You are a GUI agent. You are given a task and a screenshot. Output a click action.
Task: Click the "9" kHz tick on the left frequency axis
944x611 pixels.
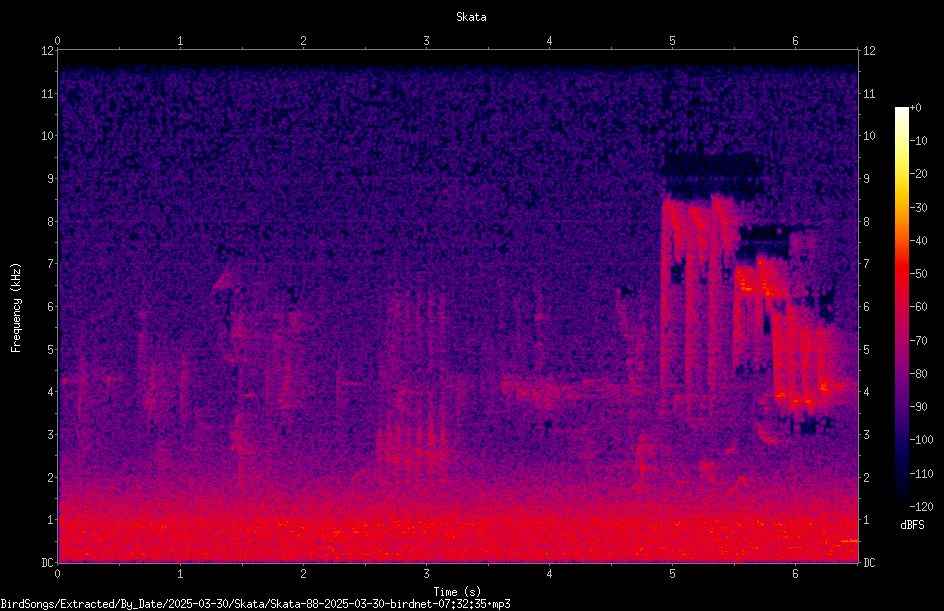[x=51, y=179]
